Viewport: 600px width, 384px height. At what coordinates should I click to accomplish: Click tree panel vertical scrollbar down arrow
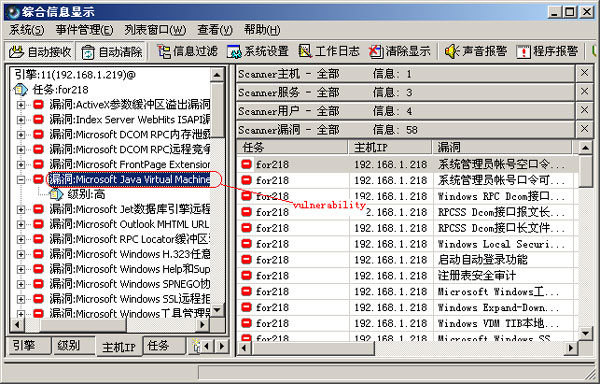[x=217, y=310]
